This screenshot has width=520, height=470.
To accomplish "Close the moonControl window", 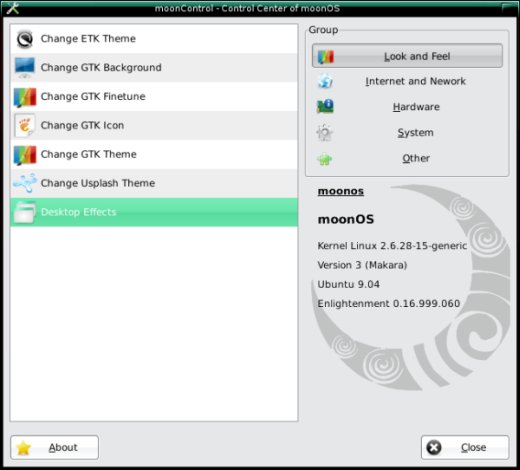I will (465, 447).
